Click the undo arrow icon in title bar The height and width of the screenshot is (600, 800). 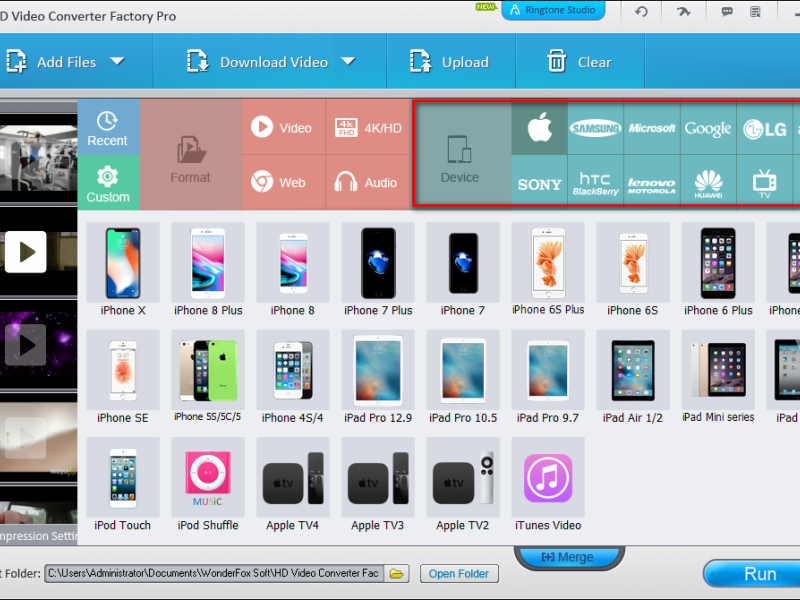click(x=641, y=11)
